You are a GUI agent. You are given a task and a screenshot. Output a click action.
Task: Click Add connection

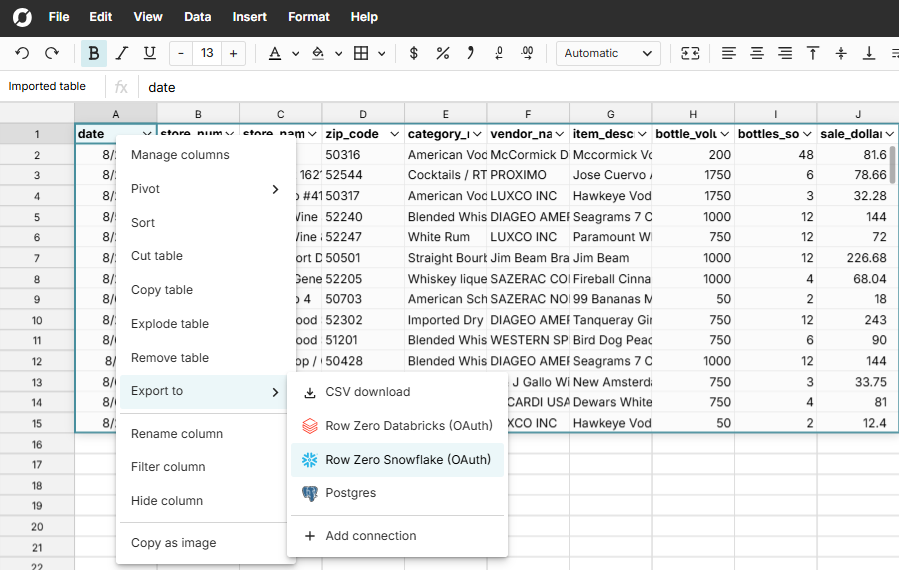(370, 536)
